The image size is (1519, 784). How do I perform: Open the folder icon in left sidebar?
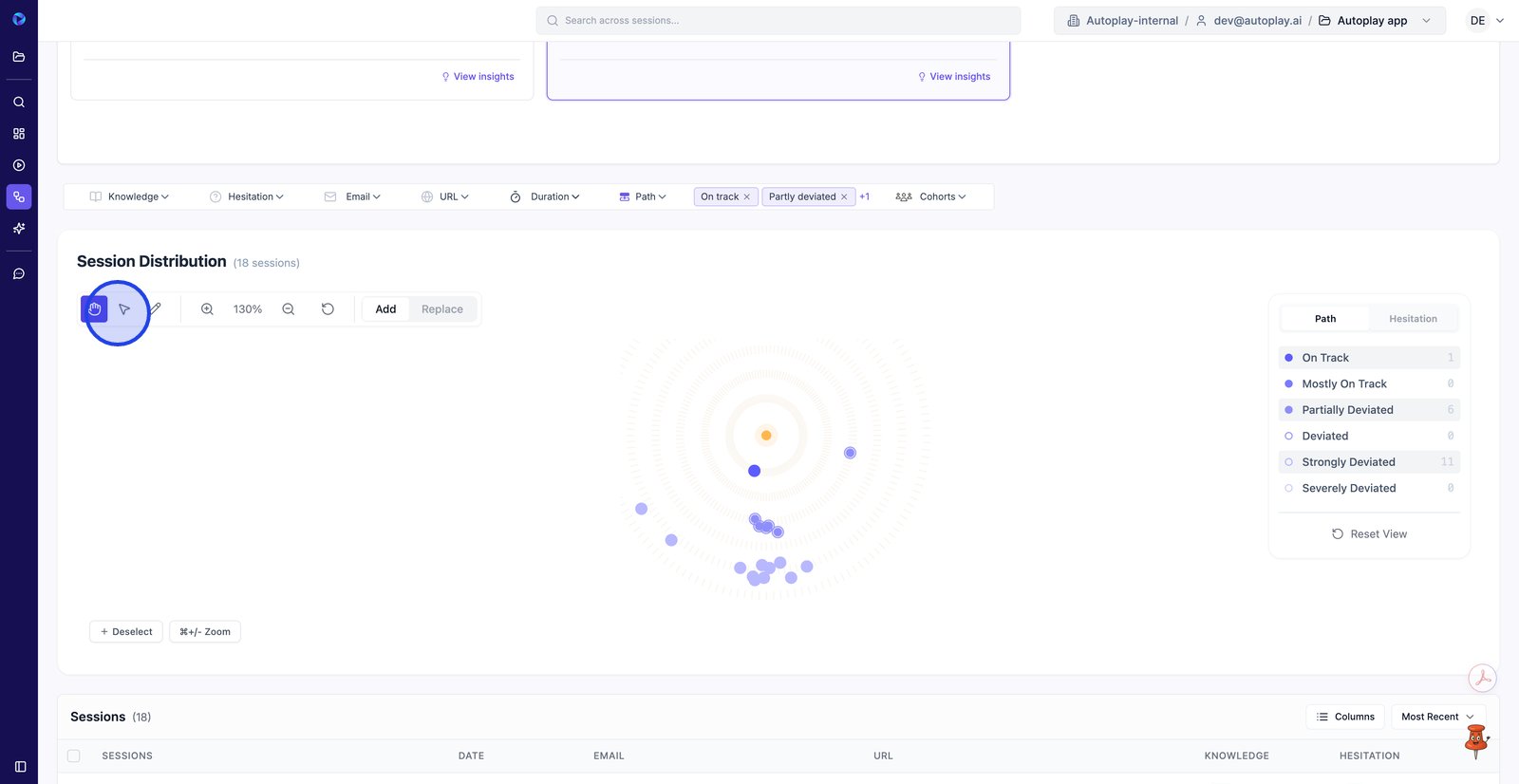(x=19, y=57)
